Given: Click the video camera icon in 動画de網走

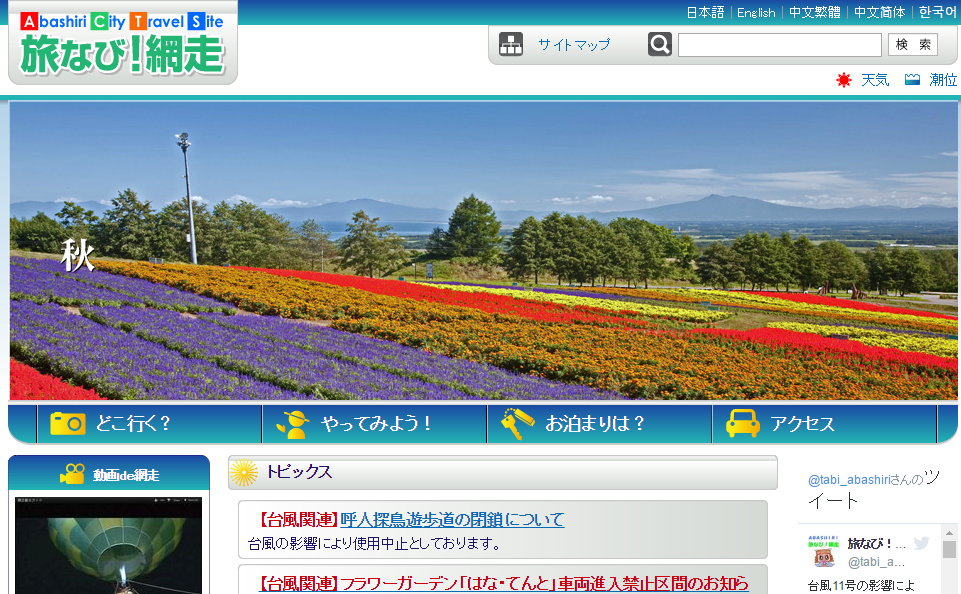Looking at the screenshot, I should [72, 474].
